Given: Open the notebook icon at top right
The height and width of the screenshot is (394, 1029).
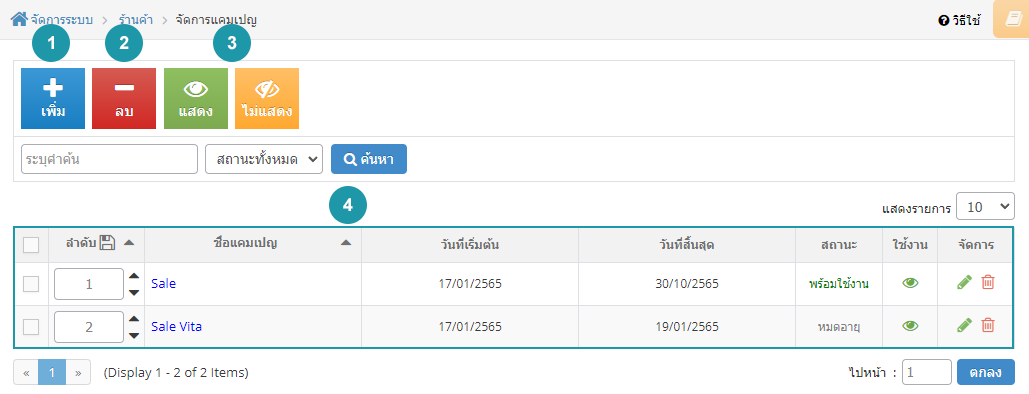Looking at the screenshot, I should point(1011,20).
